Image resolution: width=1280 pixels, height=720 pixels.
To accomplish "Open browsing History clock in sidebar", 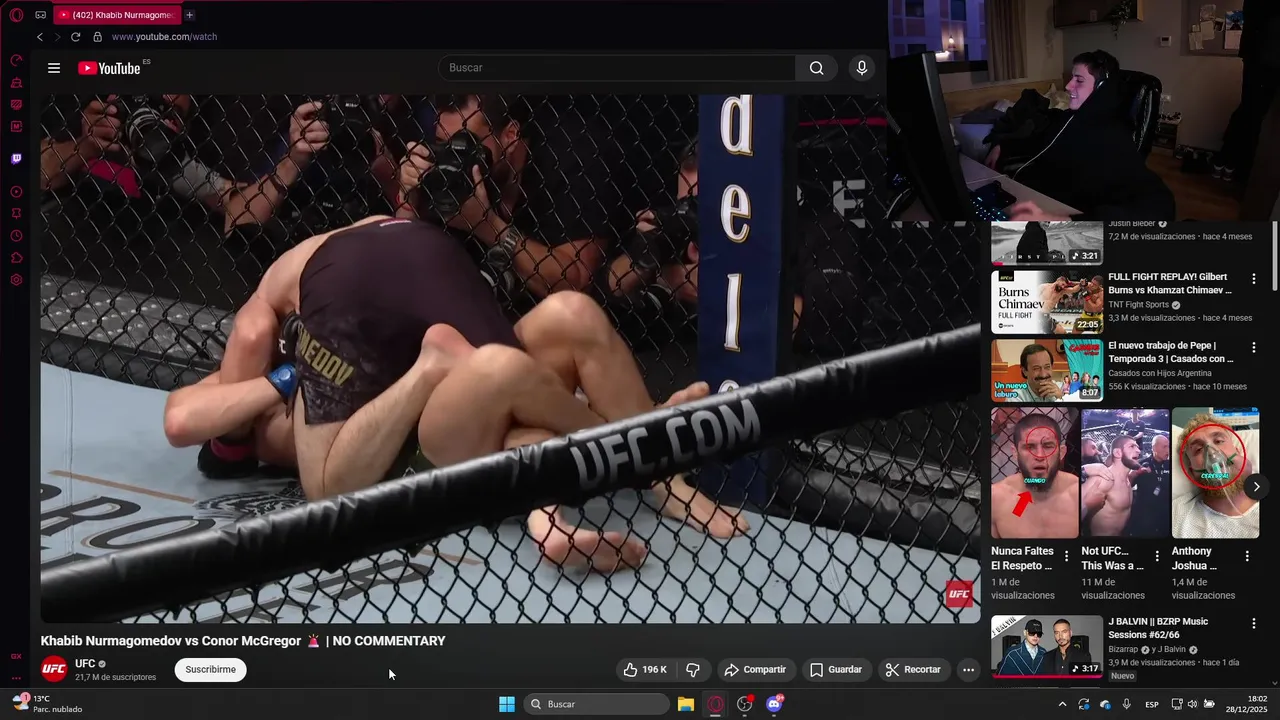I will 16,236.
